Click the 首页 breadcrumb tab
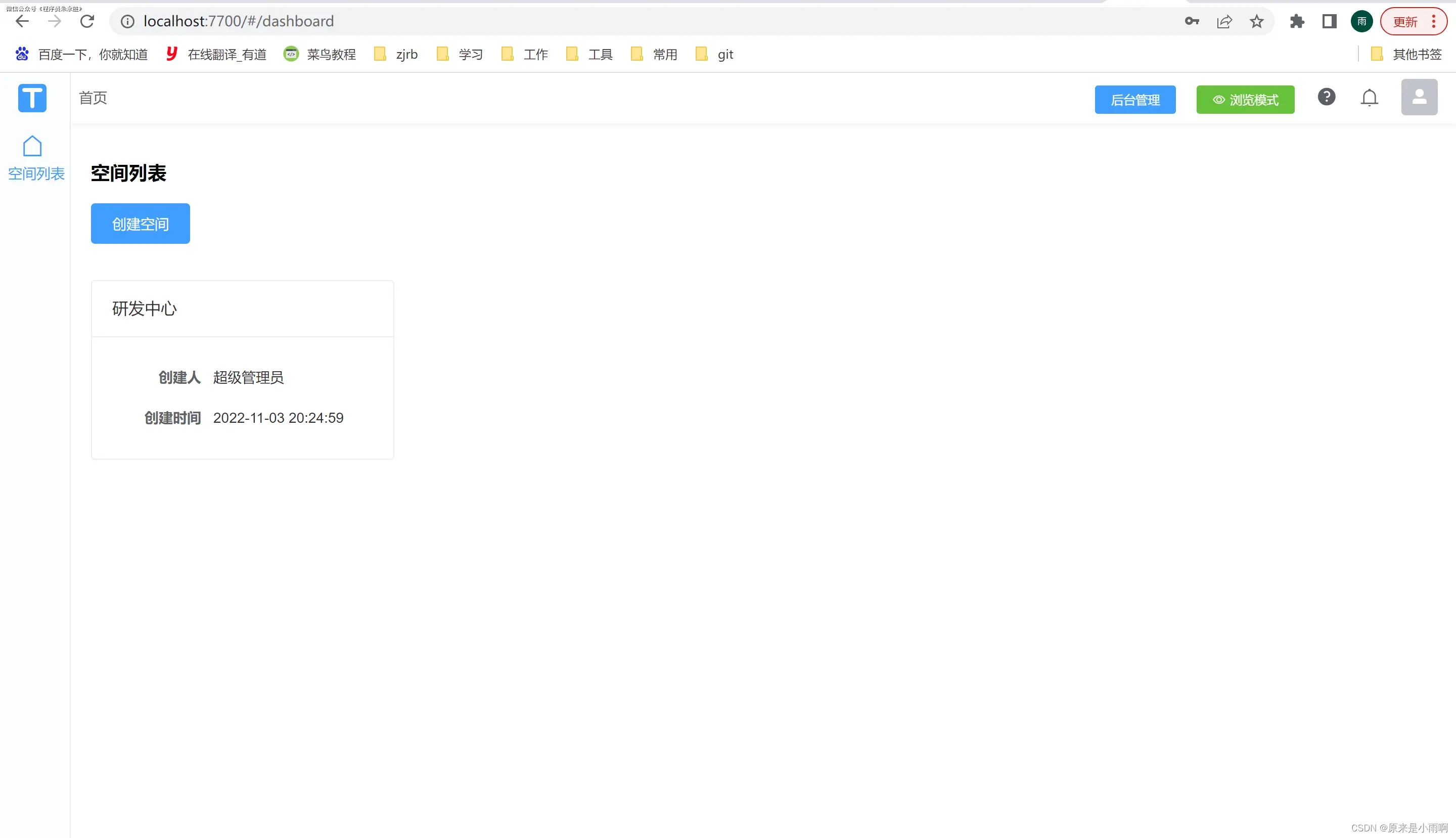The height and width of the screenshot is (838, 1456). click(93, 99)
